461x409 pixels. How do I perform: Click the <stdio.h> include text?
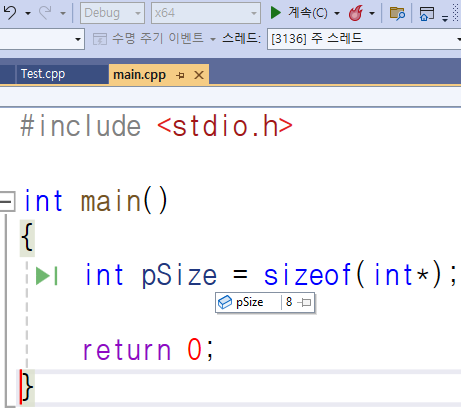click(225, 126)
